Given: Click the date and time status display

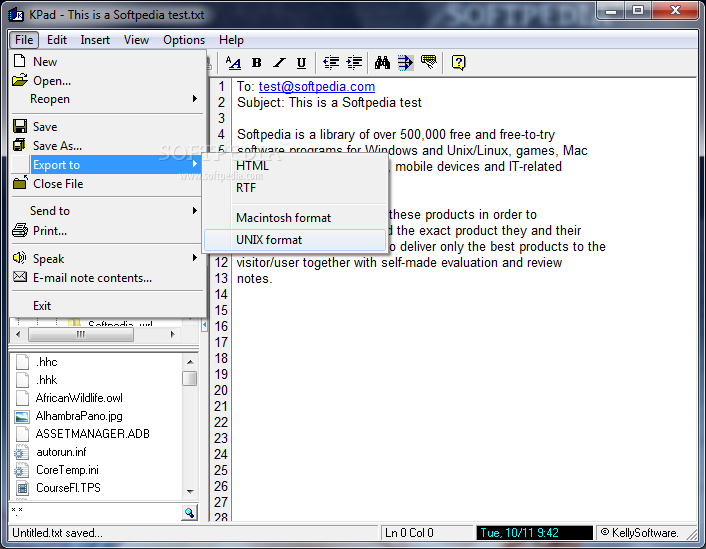Looking at the screenshot, I should click(534, 533).
